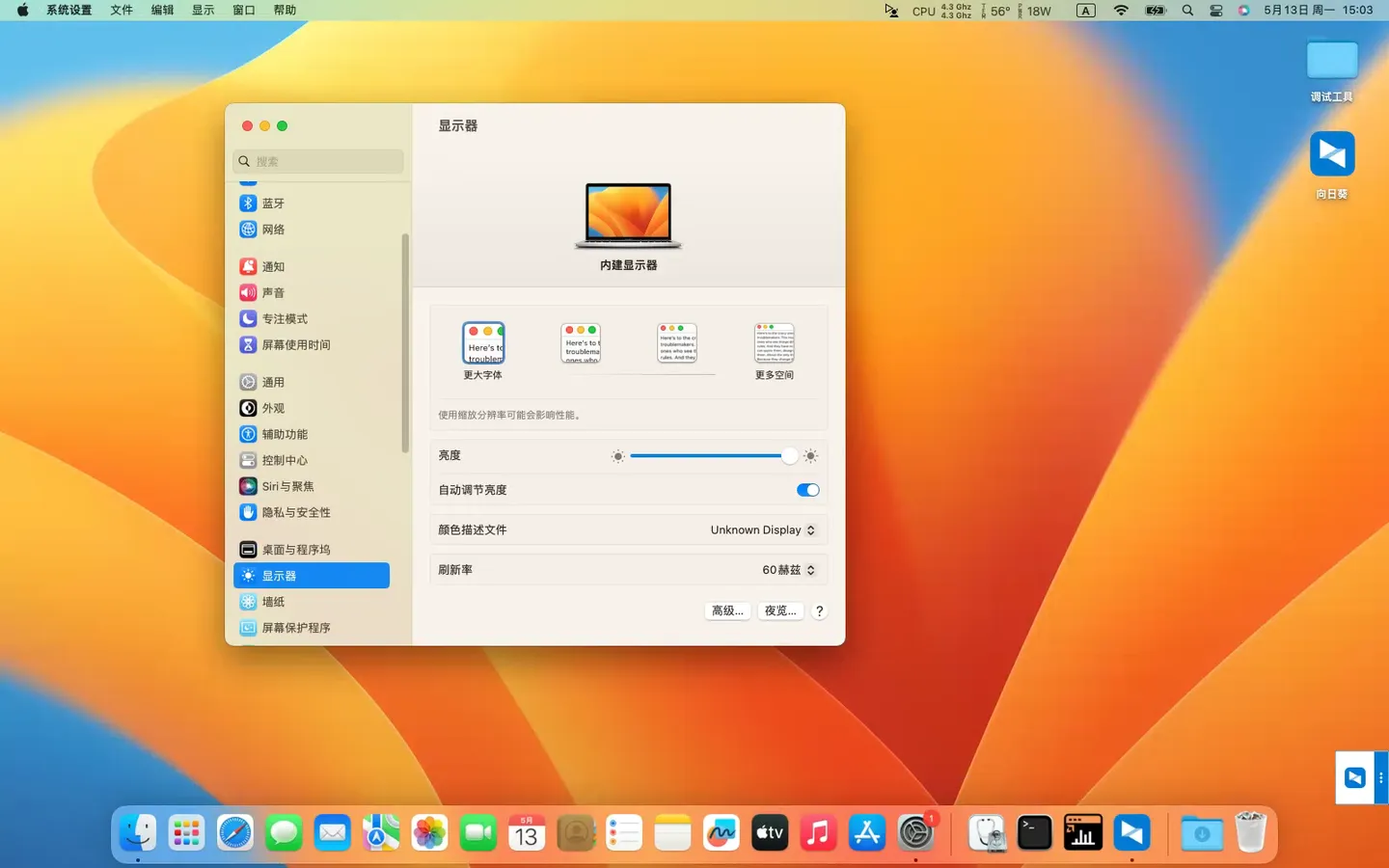Open 辅助功能 accessibility settings

[285, 434]
